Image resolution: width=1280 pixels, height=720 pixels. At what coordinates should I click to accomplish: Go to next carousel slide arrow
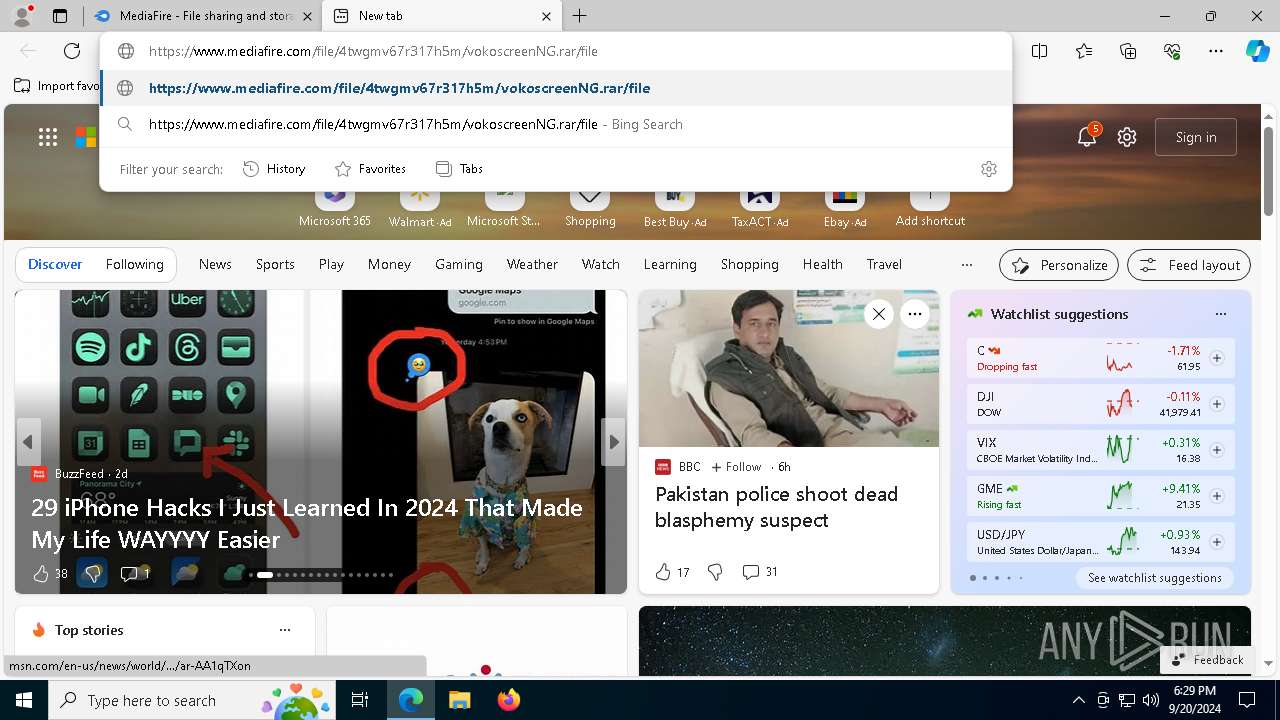click(x=614, y=442)
